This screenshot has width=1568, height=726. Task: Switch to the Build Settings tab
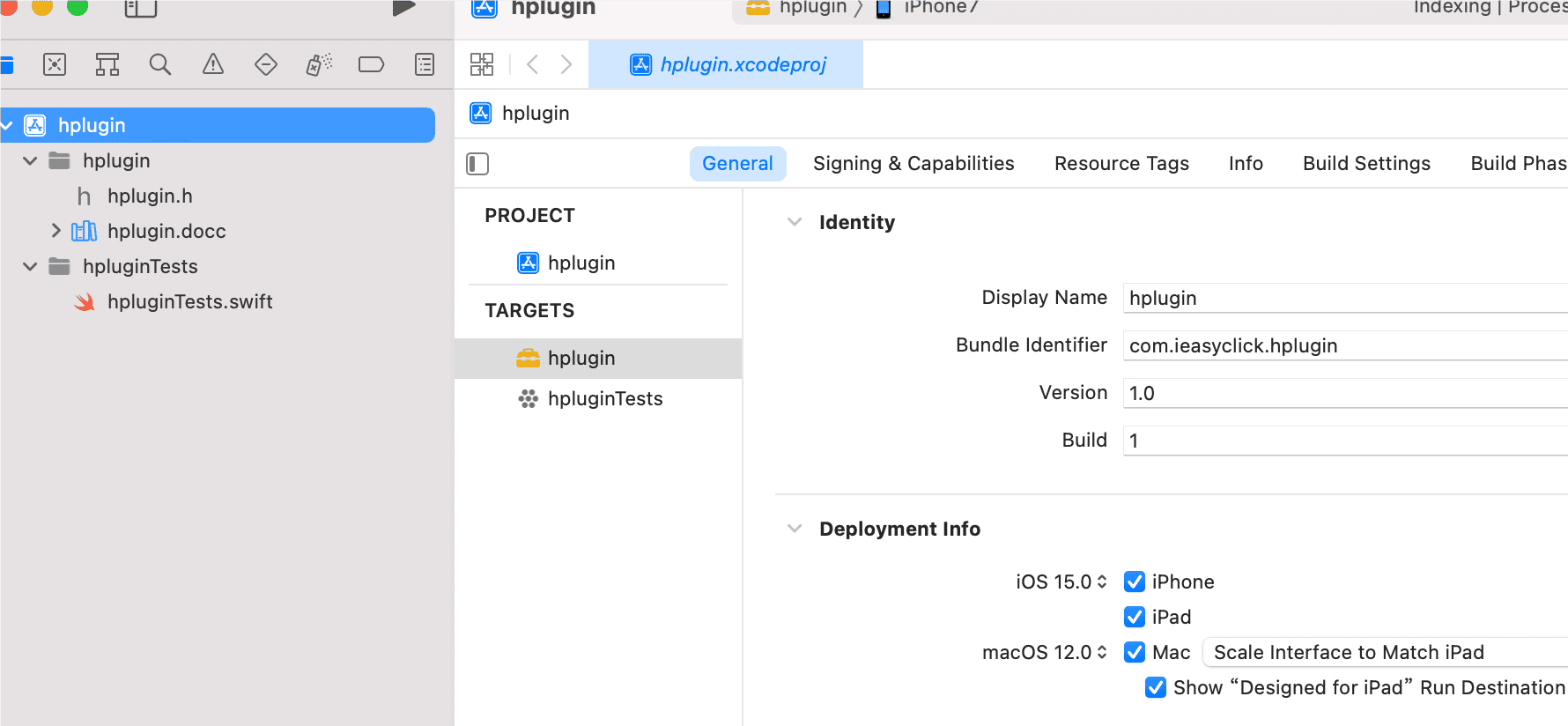pyautogui.click(x=1366, y=164)
